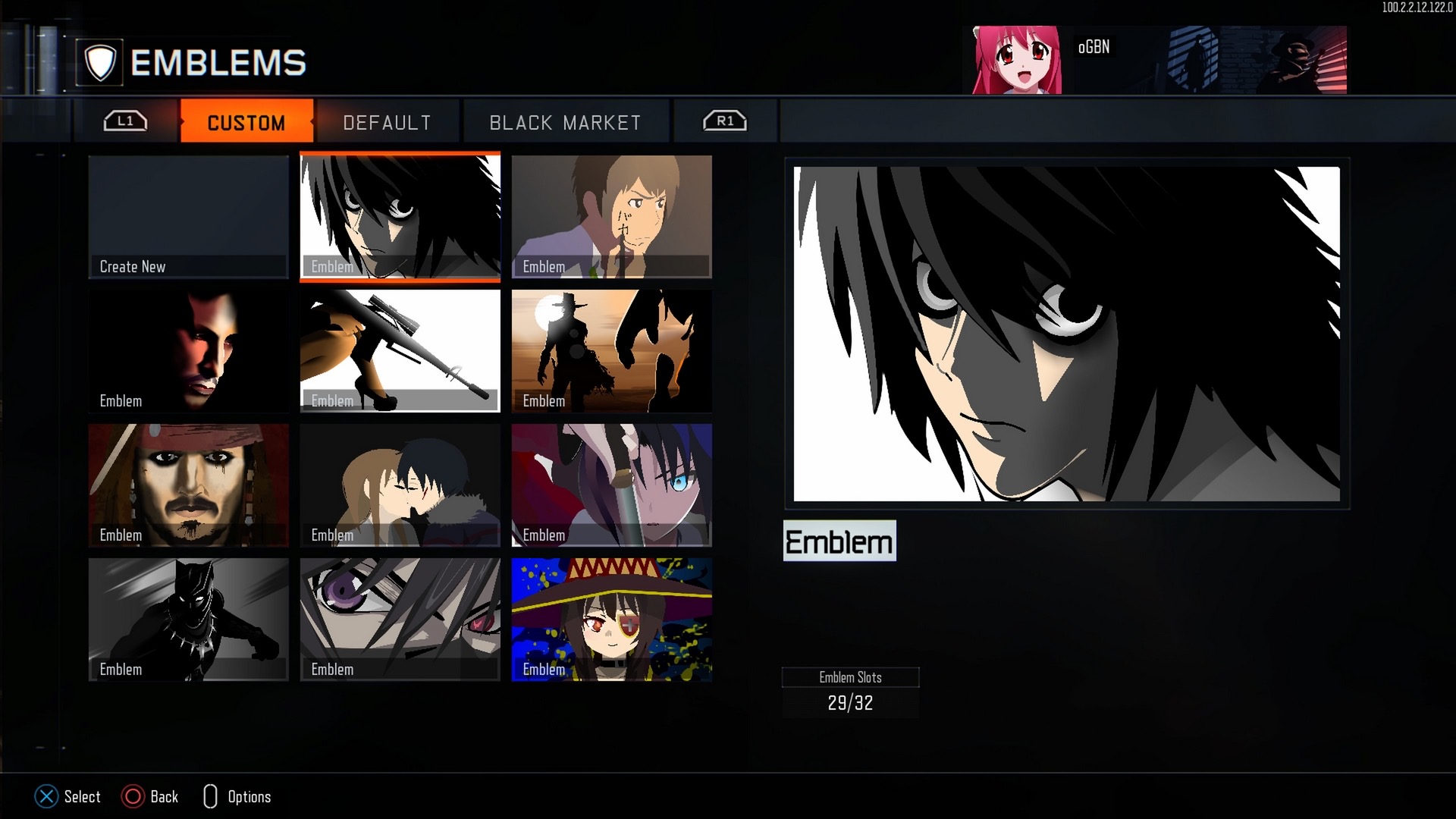
Task: Click the Cross button Select icon
Action: point(46,796)
